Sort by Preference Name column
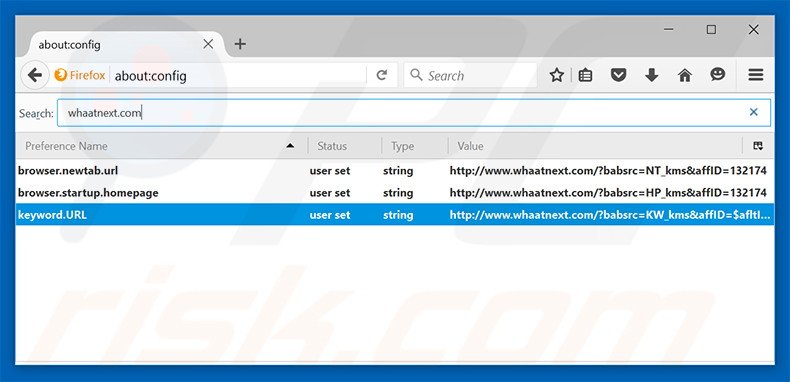 161,146
